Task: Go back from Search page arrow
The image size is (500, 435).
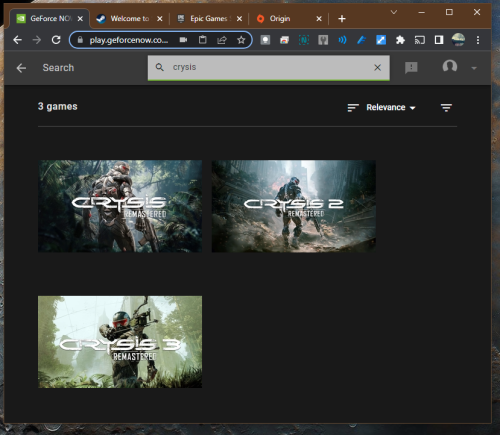Action: pyautogui.click(x=21, y=68)
